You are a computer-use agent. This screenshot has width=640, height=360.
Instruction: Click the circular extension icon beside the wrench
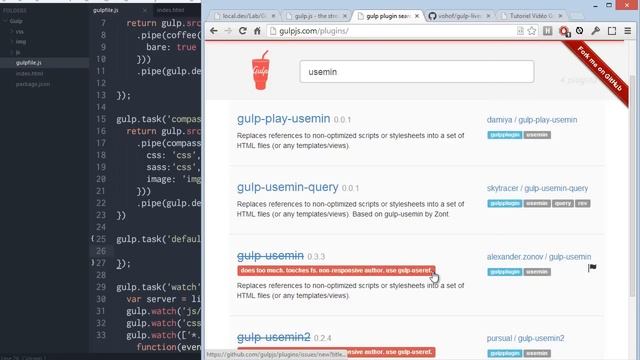pyautogui.click(x=580, y=31)
